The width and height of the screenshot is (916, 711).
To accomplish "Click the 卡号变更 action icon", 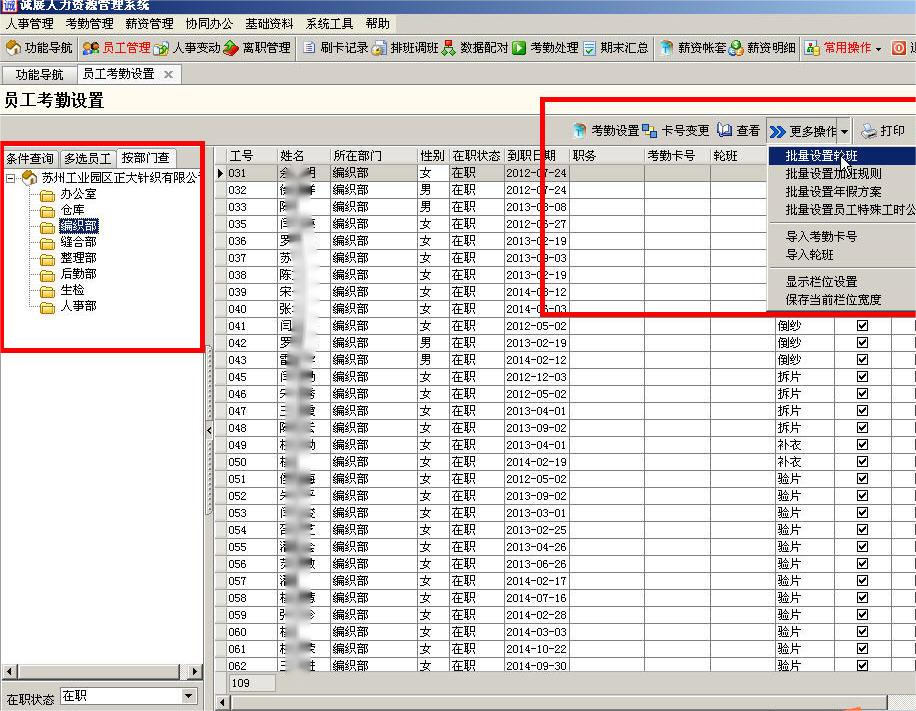I will (x=650, y=130).
